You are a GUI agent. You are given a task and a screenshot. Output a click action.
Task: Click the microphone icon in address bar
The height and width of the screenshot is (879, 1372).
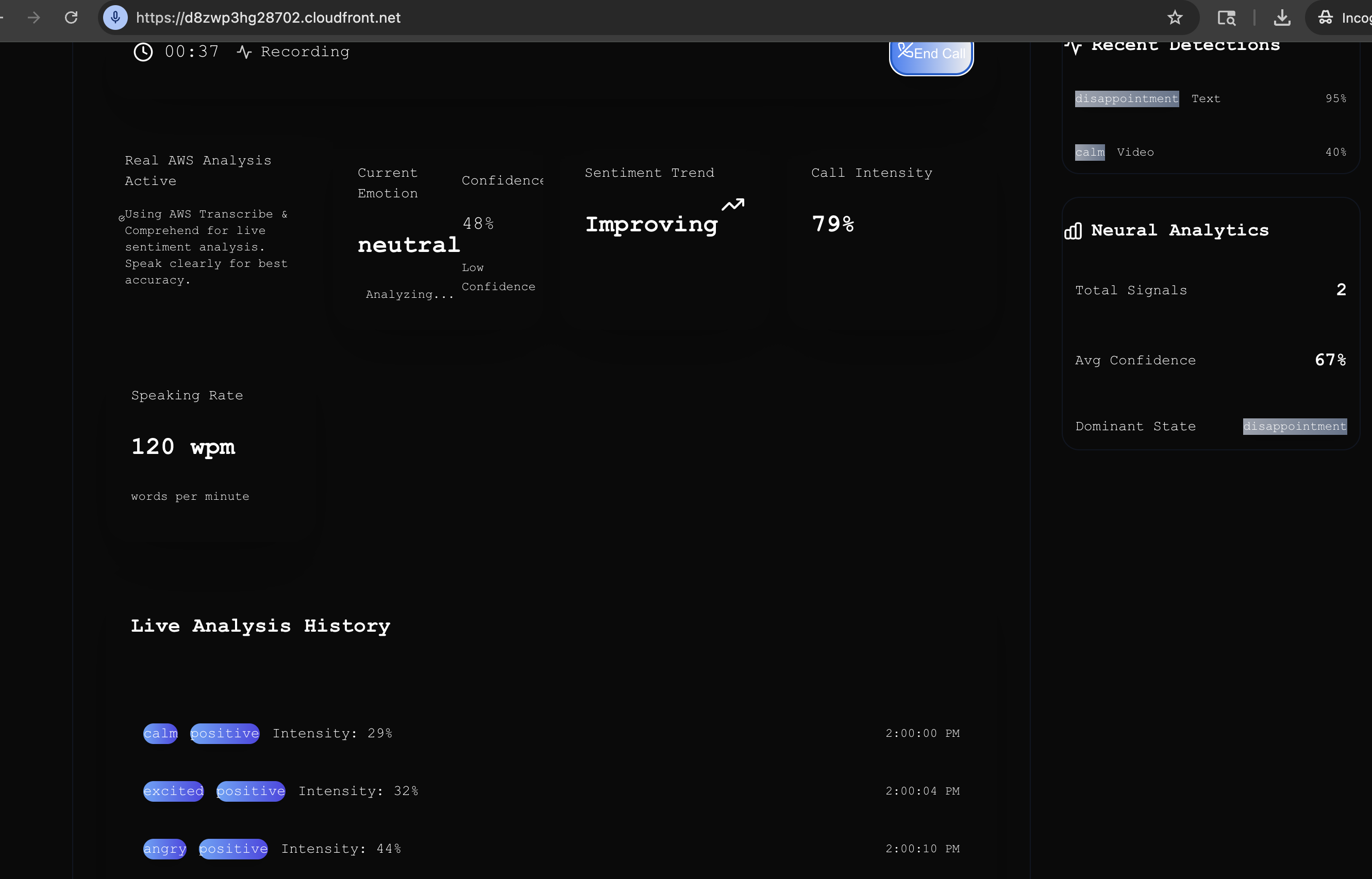click(115, 18)
